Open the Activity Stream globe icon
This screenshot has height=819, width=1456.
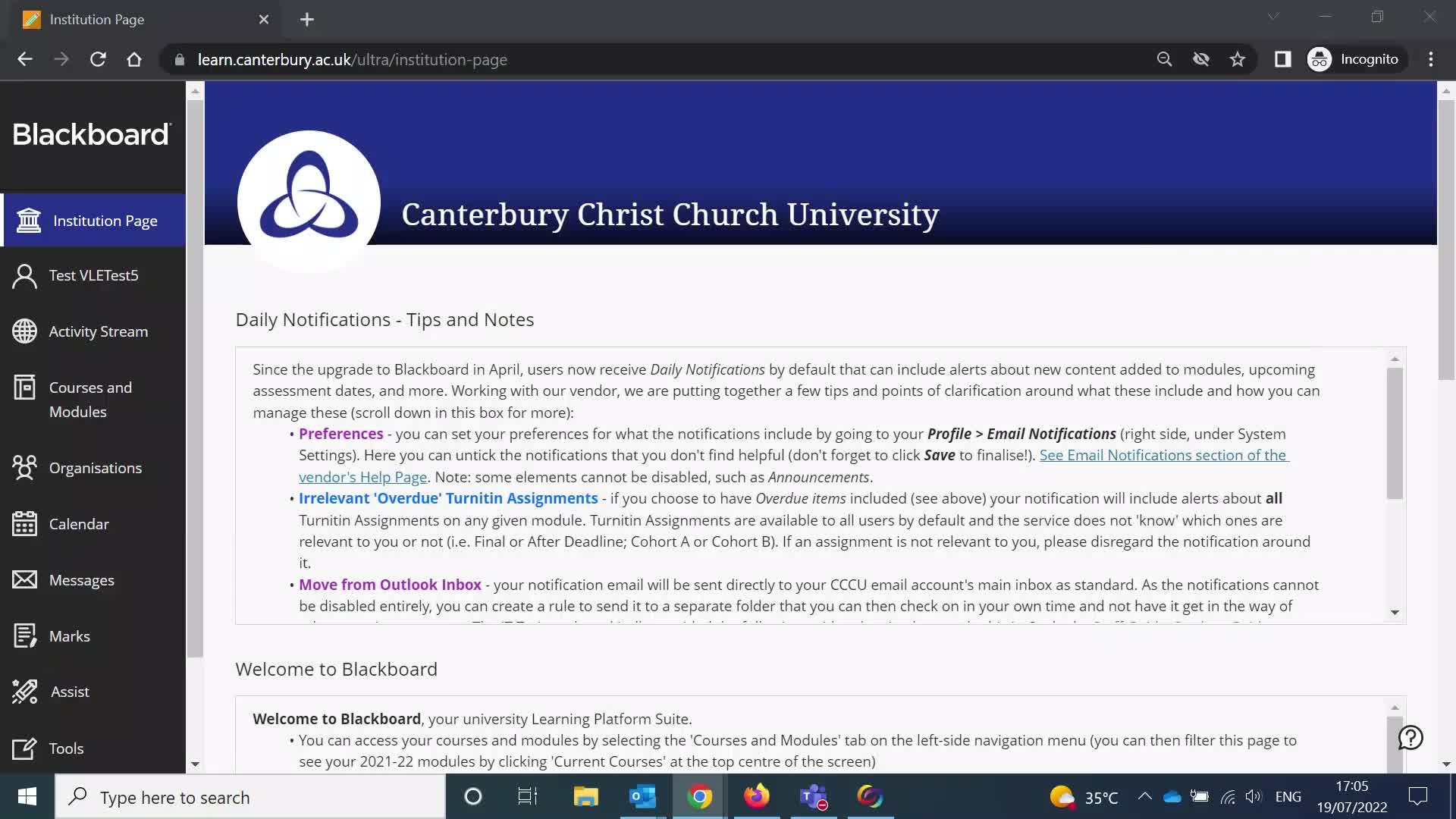pos(24,331)
